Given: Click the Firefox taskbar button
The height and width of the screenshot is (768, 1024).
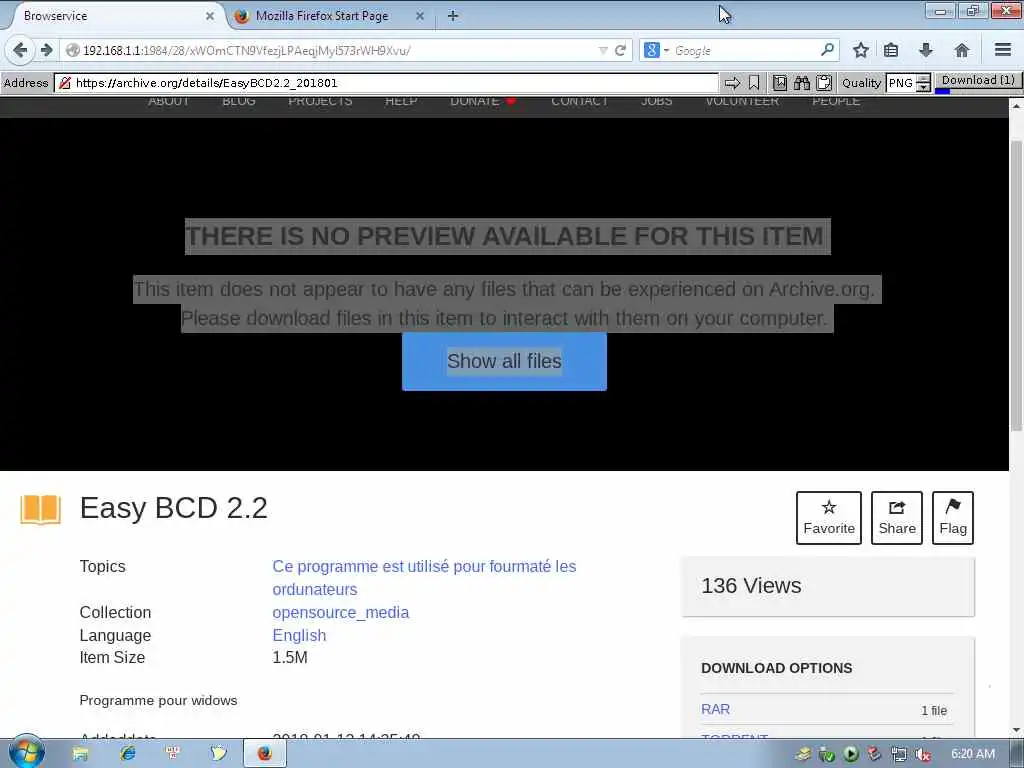Looking at the screenshot, I should (x=264, y=754).
